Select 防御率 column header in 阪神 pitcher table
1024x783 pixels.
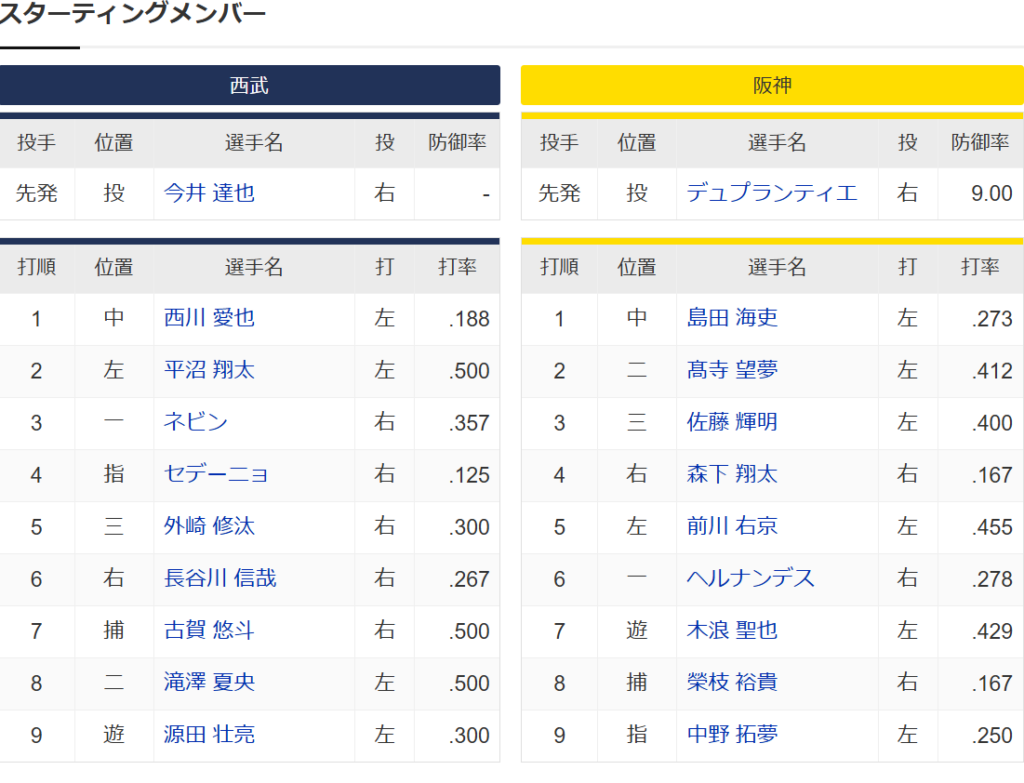(x=980, y=142)
